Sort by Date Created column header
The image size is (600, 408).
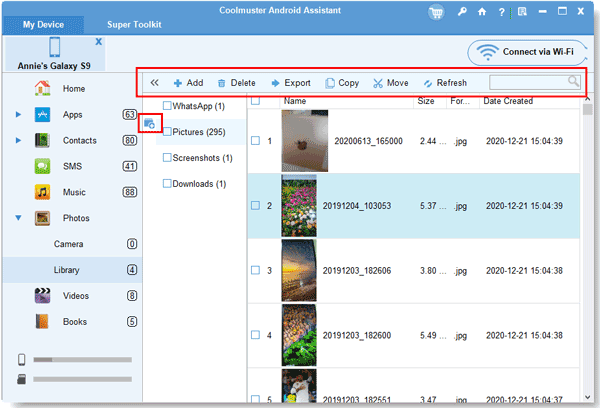coord(508,101)
